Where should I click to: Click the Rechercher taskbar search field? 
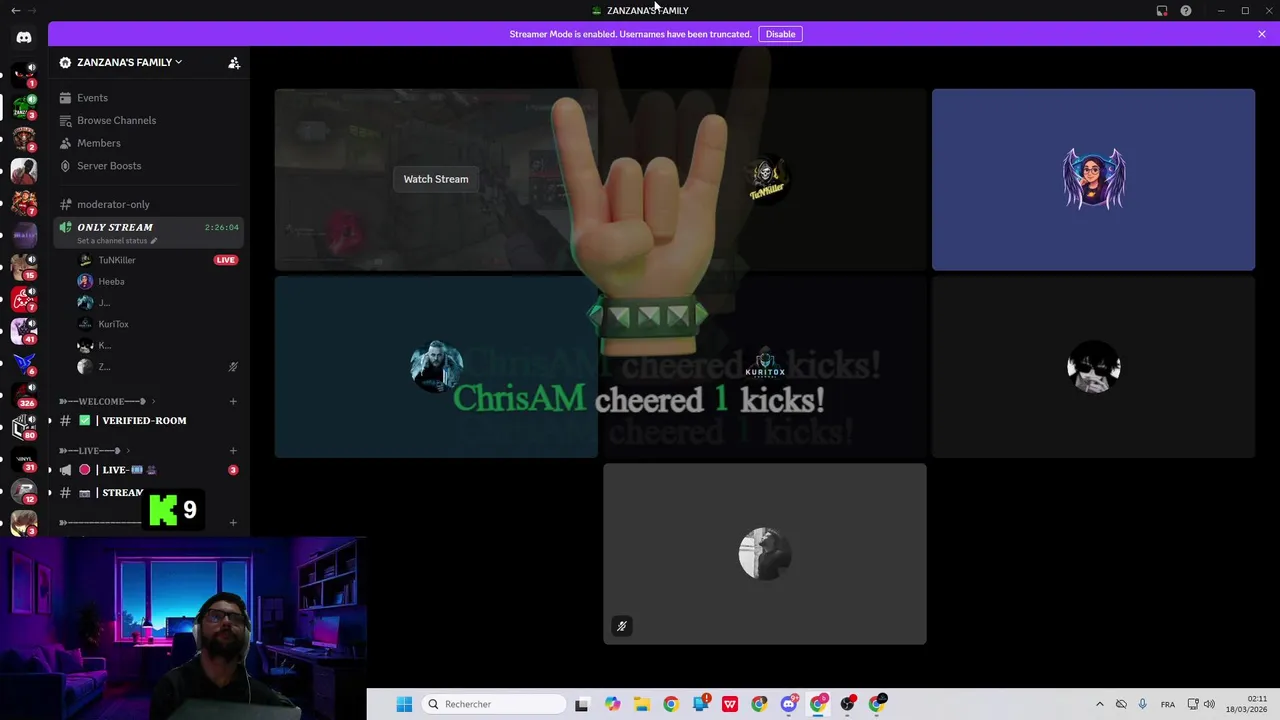[x=495, y=704]
